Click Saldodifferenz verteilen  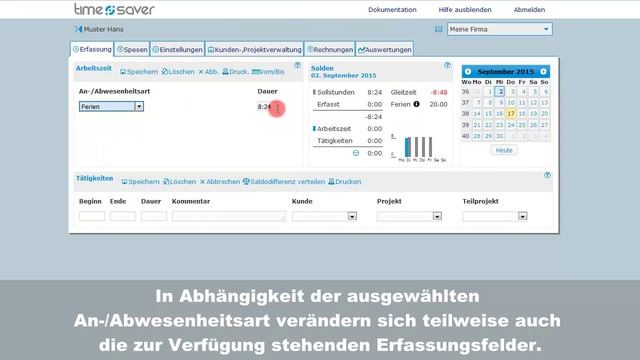(x=284, y=182)
